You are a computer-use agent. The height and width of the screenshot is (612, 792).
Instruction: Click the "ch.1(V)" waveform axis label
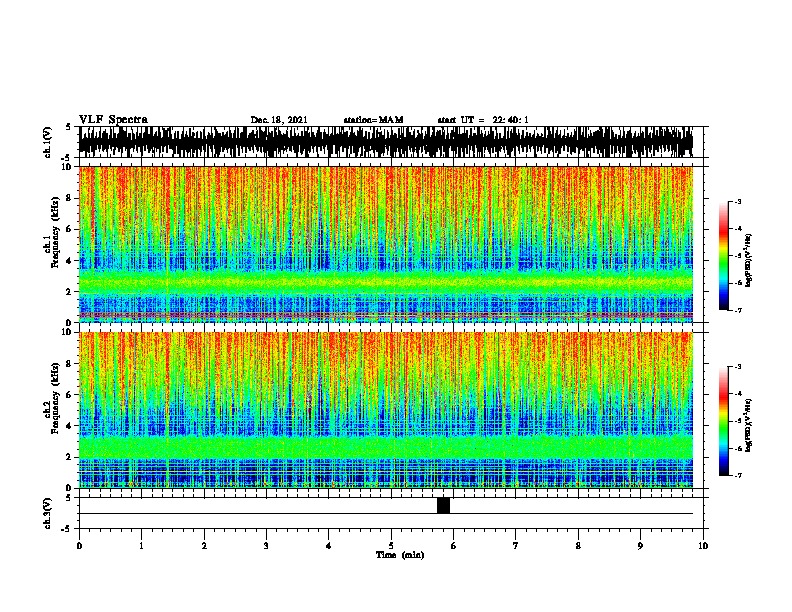pyautogui.click(x=47, y=142)
